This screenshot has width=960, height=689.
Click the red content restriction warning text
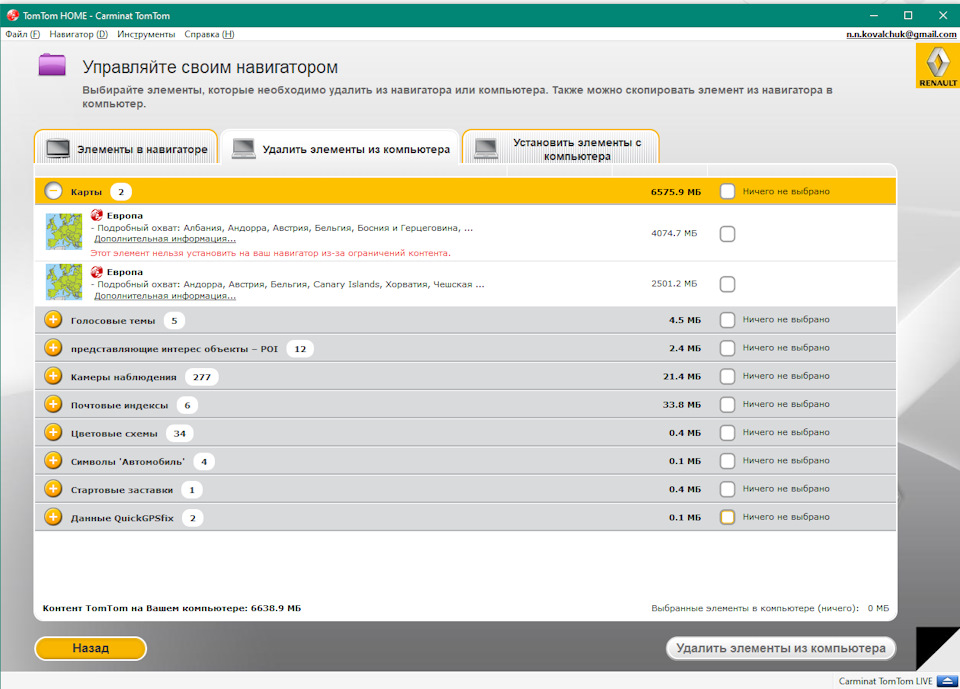(271, 253)
